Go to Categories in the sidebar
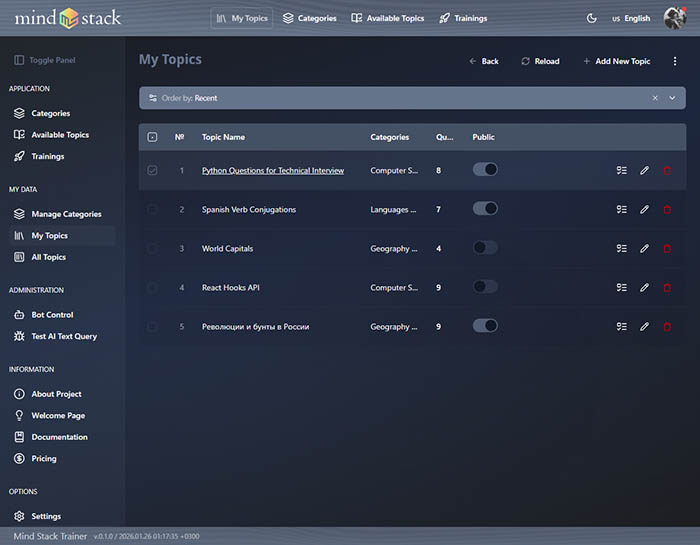Image resolution: width=700 pixels, height=545 pixels. tap(42, 113)
